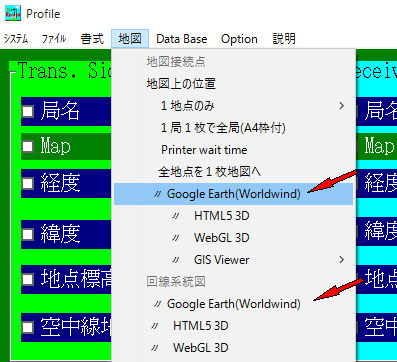397x362 pixels.
Task: Check the Map checkbox on left panel
Action: [x=28, y=146]
